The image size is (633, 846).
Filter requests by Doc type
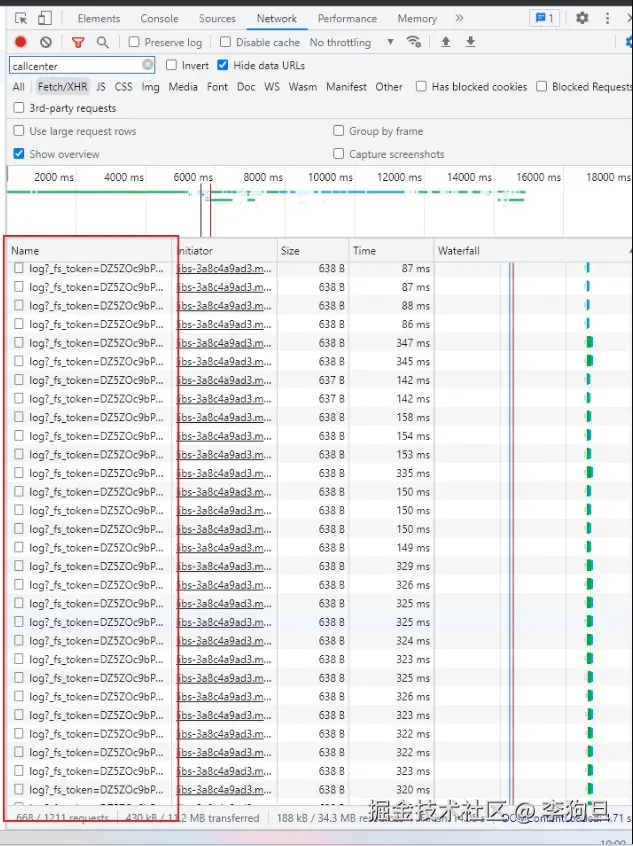pyautogui.click(x=246, y=87)
